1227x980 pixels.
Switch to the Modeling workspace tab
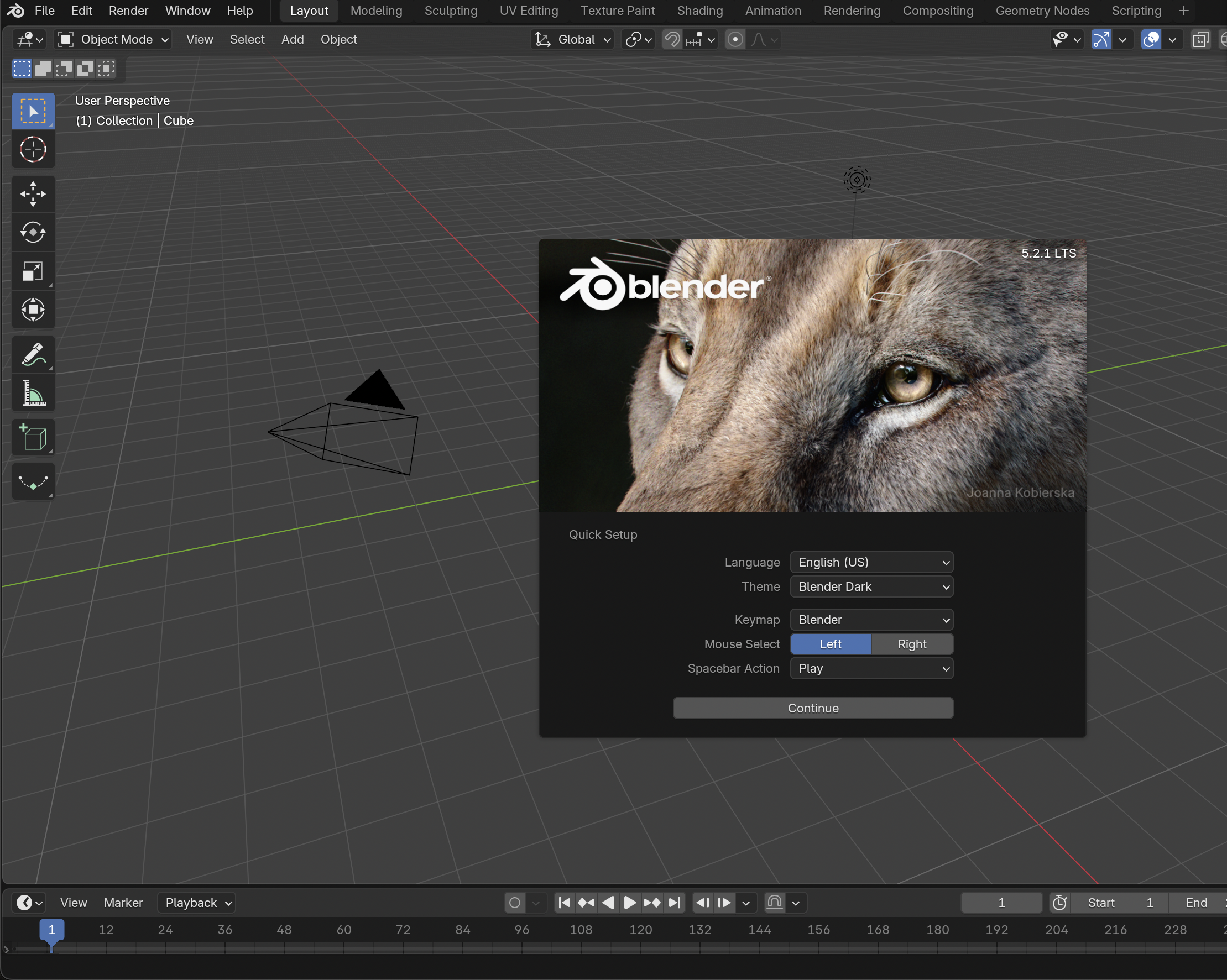click(376, 11)
